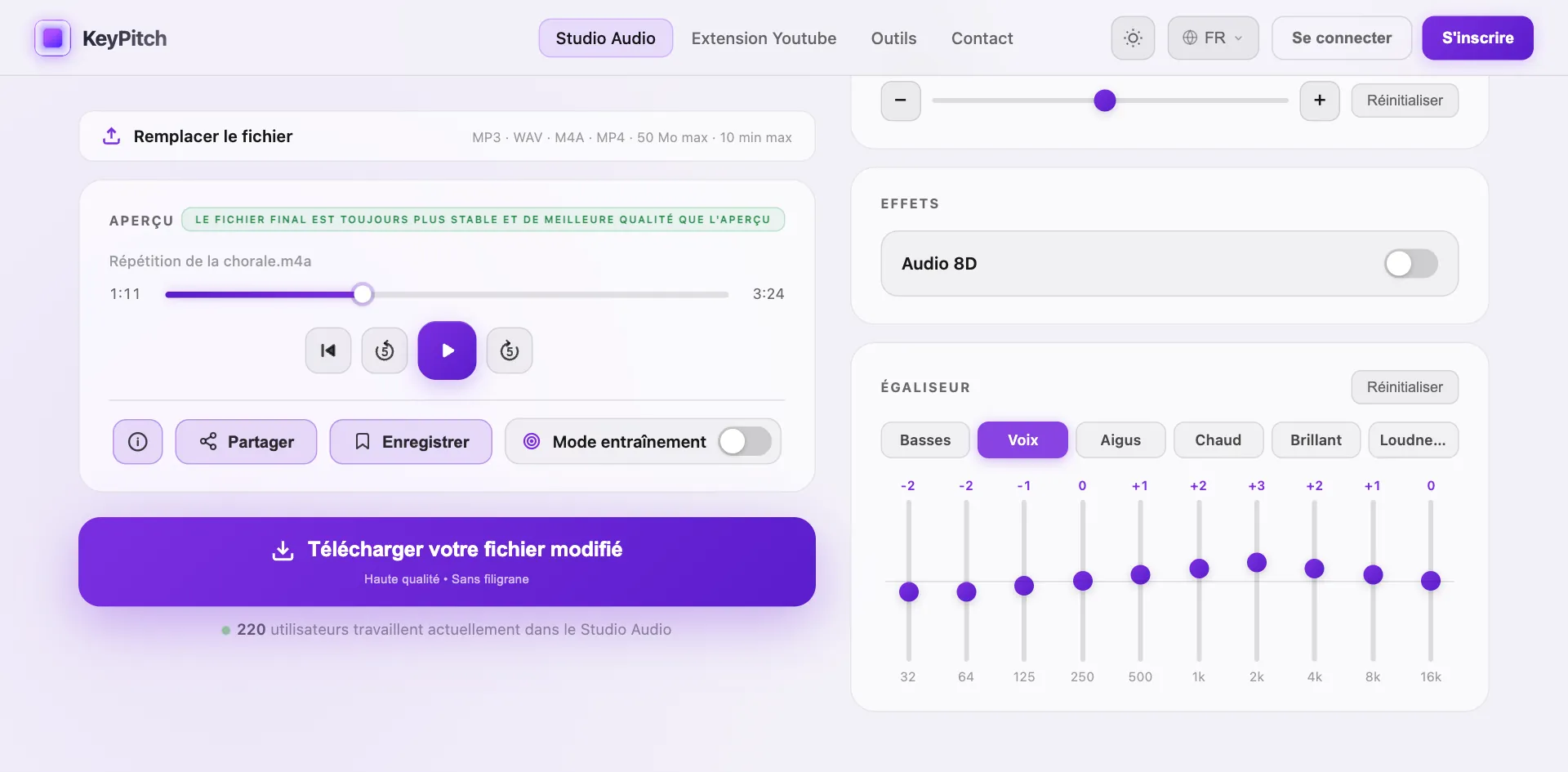Enable the Mode entraînement switch
Image resolution: width=1568 pixels, height=772 pixels.
(x=745, y=442)
